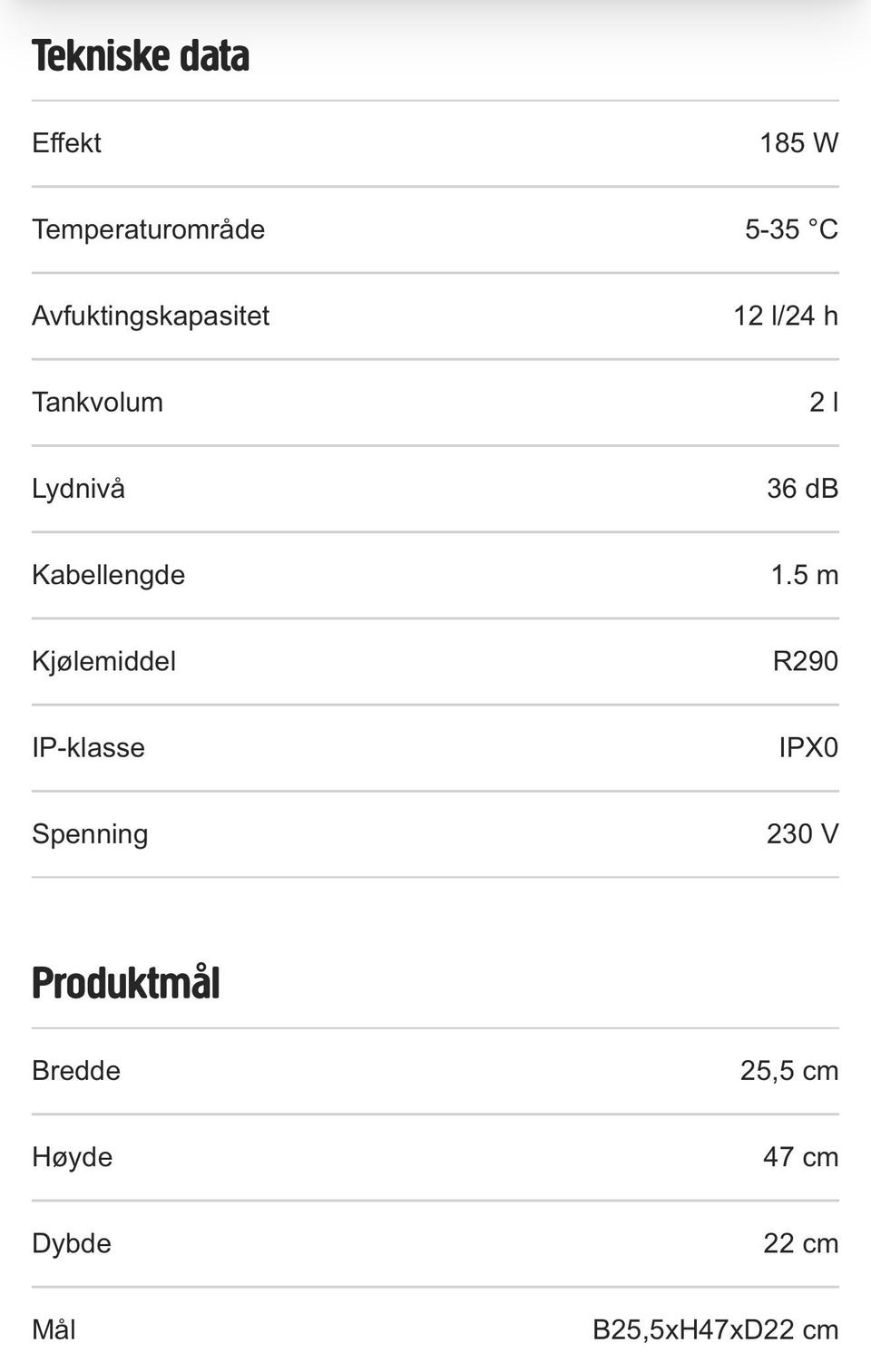The height and width of the screenshot is (1372, 871).
Task: Click the Bredde 25,5 cm value
Action: click(x=789, y=1071)
